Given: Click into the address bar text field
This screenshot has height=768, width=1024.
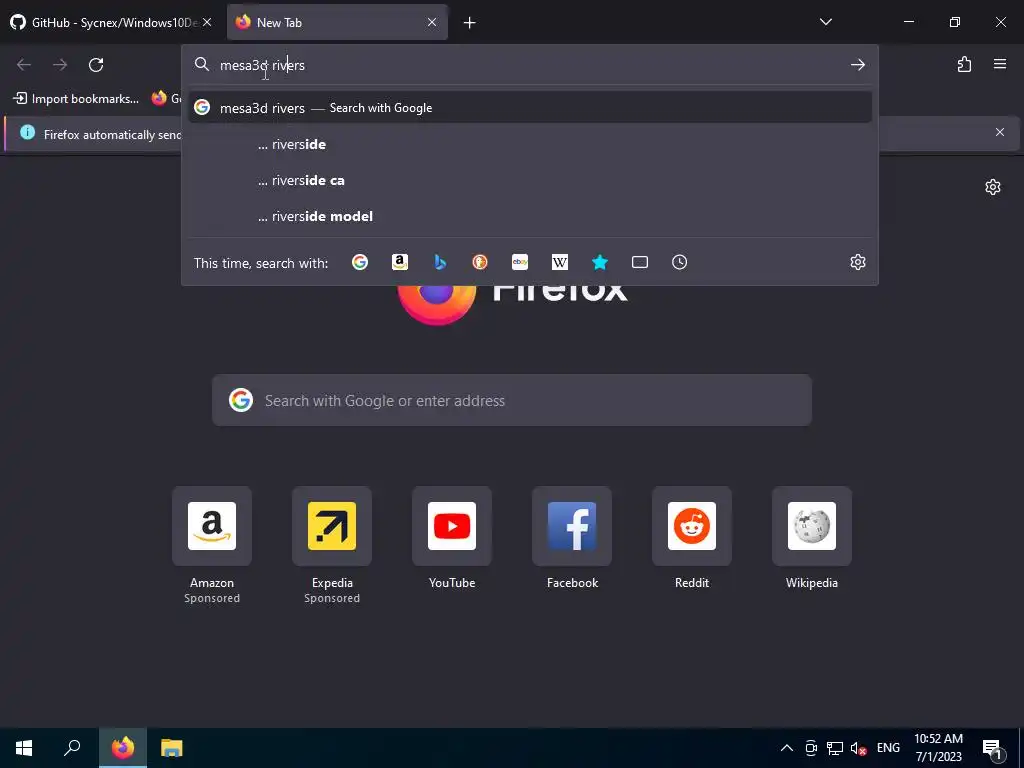Looking at the screenshot, I should click(529, 65).
